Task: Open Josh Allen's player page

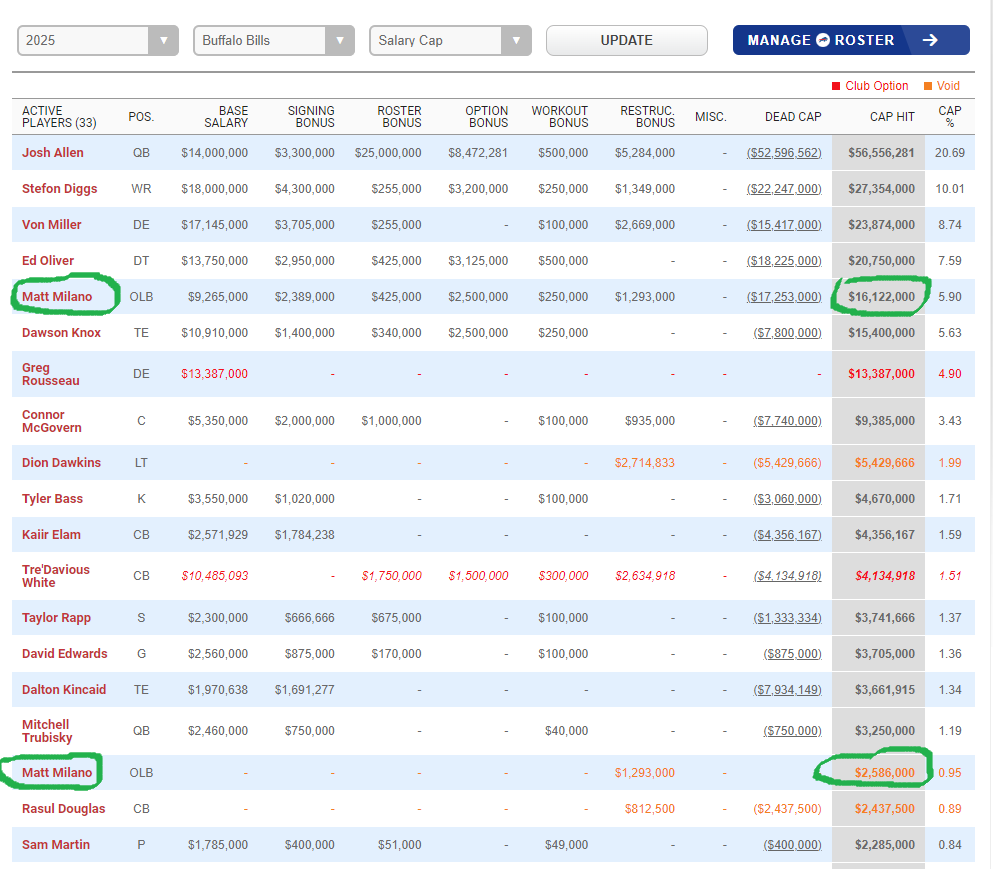Action: tap(53, 153)
